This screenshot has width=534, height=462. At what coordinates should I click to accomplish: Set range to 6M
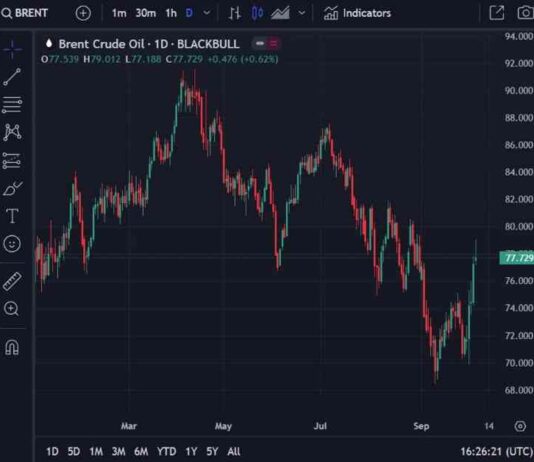(141, 451)
